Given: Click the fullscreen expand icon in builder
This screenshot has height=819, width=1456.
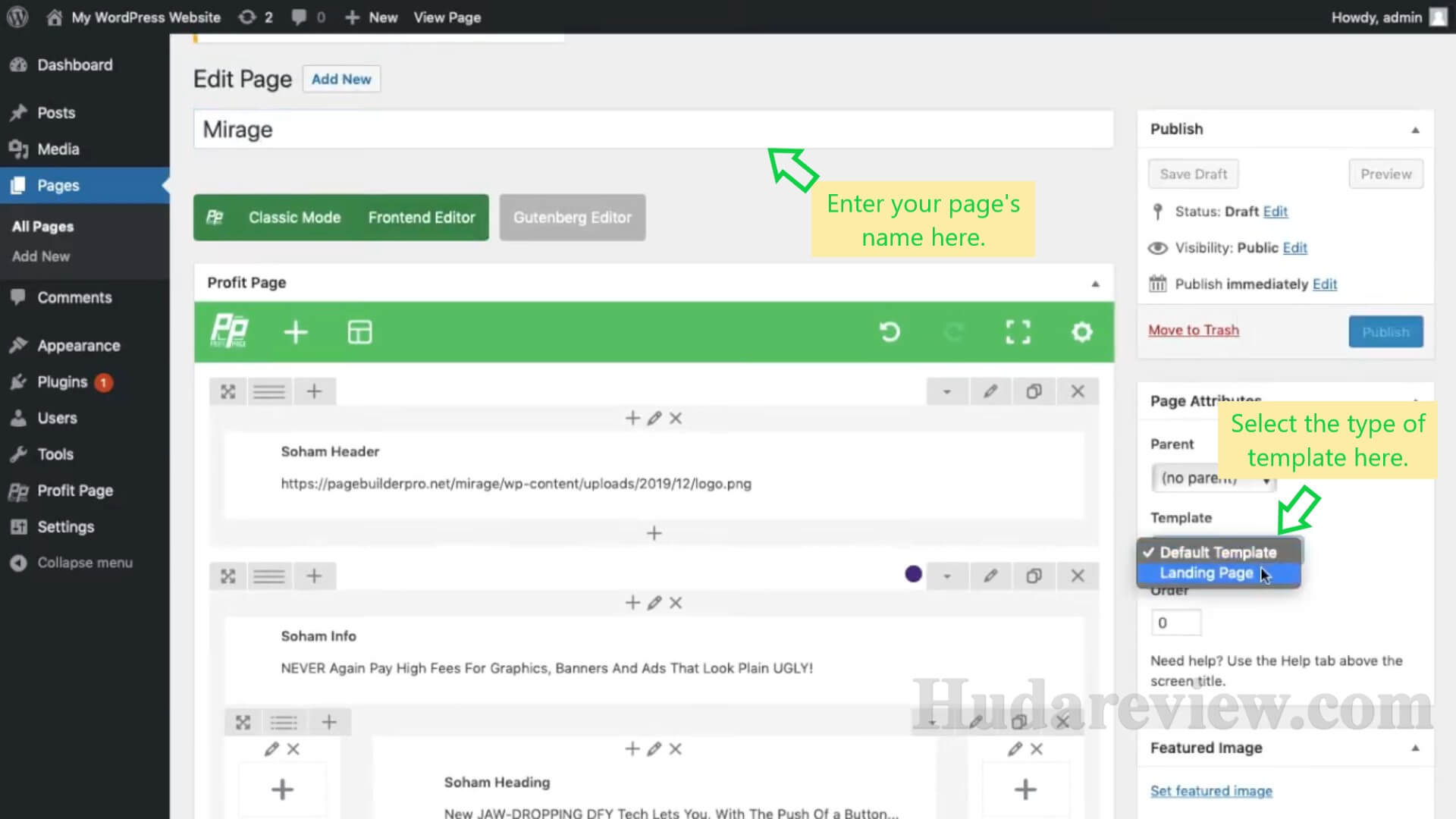Looking at the screenshot, I should tap(1018, 332).
